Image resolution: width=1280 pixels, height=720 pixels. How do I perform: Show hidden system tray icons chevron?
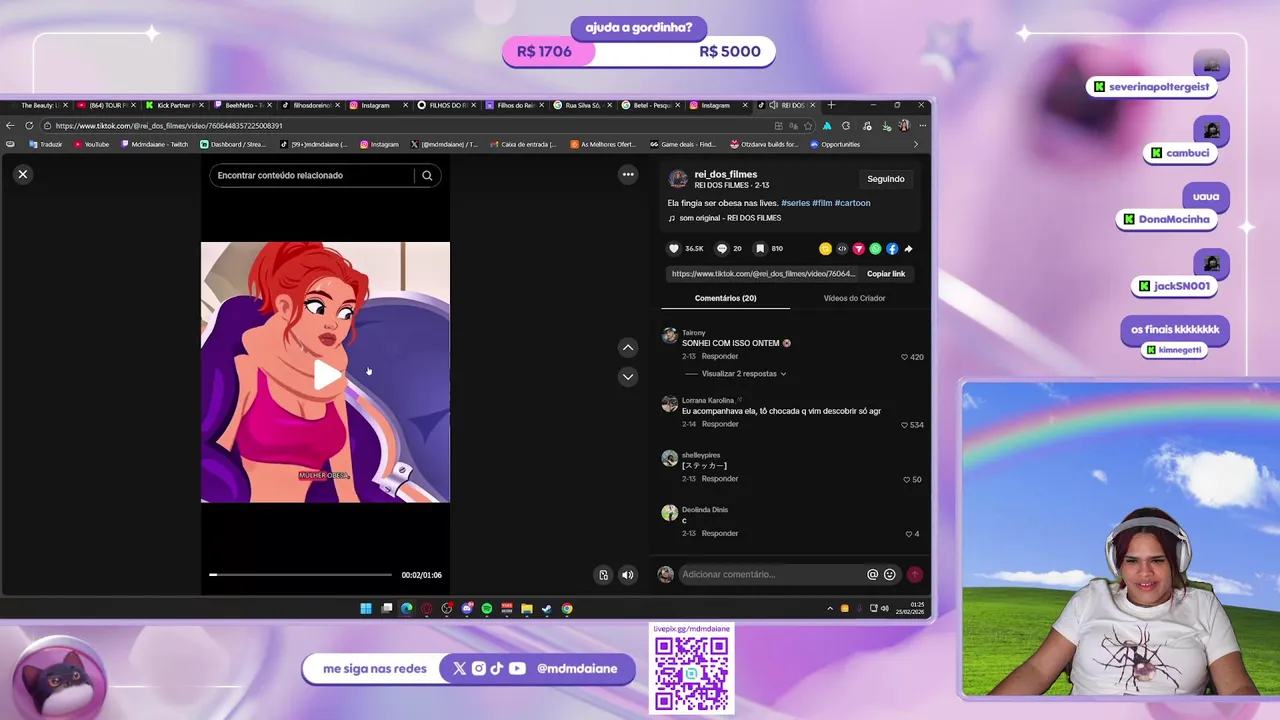pos(829,608)
